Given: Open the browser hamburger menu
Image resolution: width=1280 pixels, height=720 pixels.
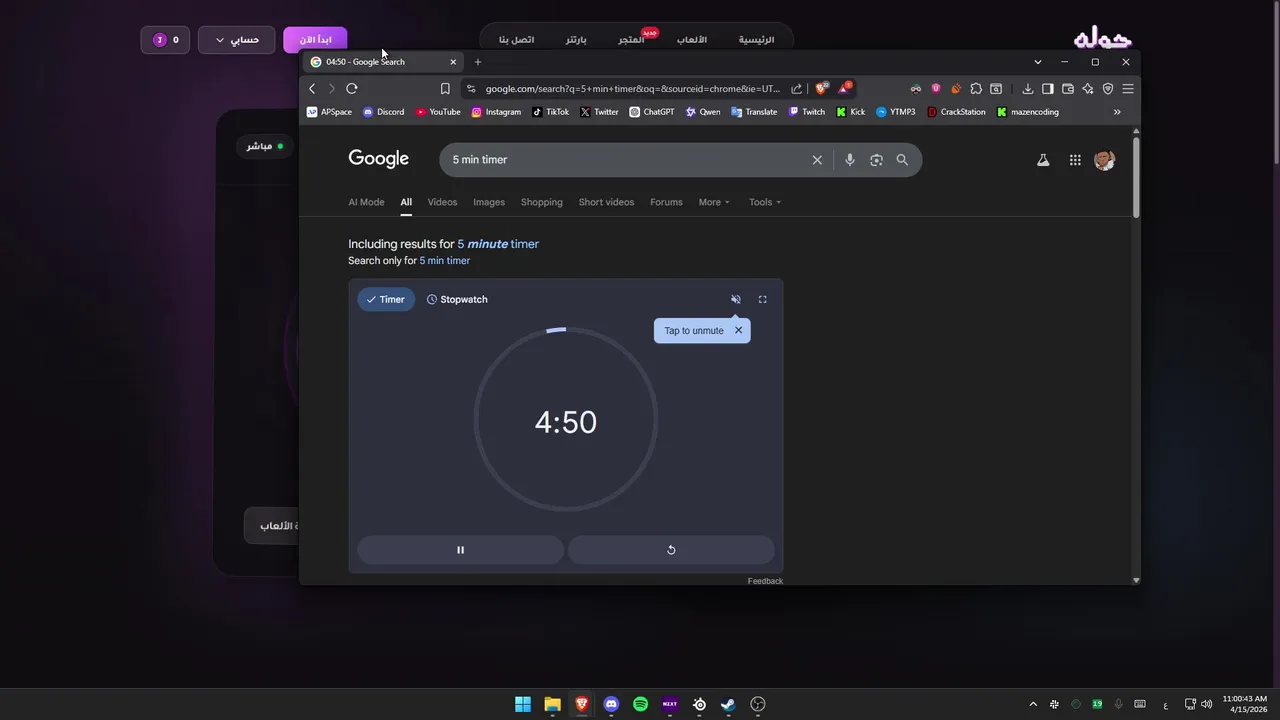Looking at the screenshot, I should (1128, 88).
